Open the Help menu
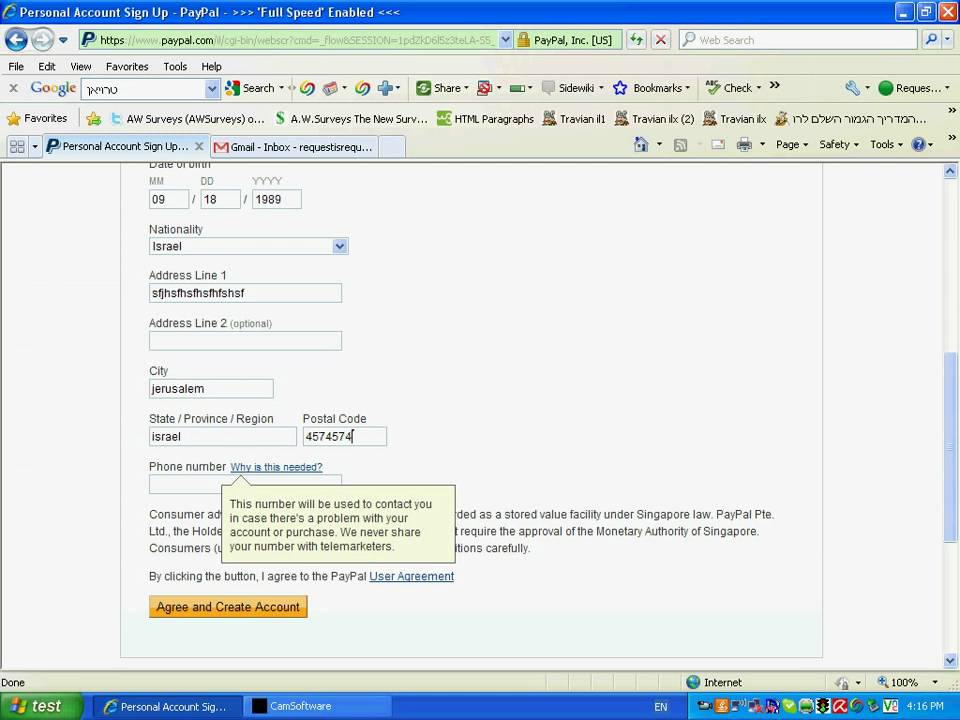The width and height of the screenshot is (960, 720). pyautogui.click(x=211, y=66)
